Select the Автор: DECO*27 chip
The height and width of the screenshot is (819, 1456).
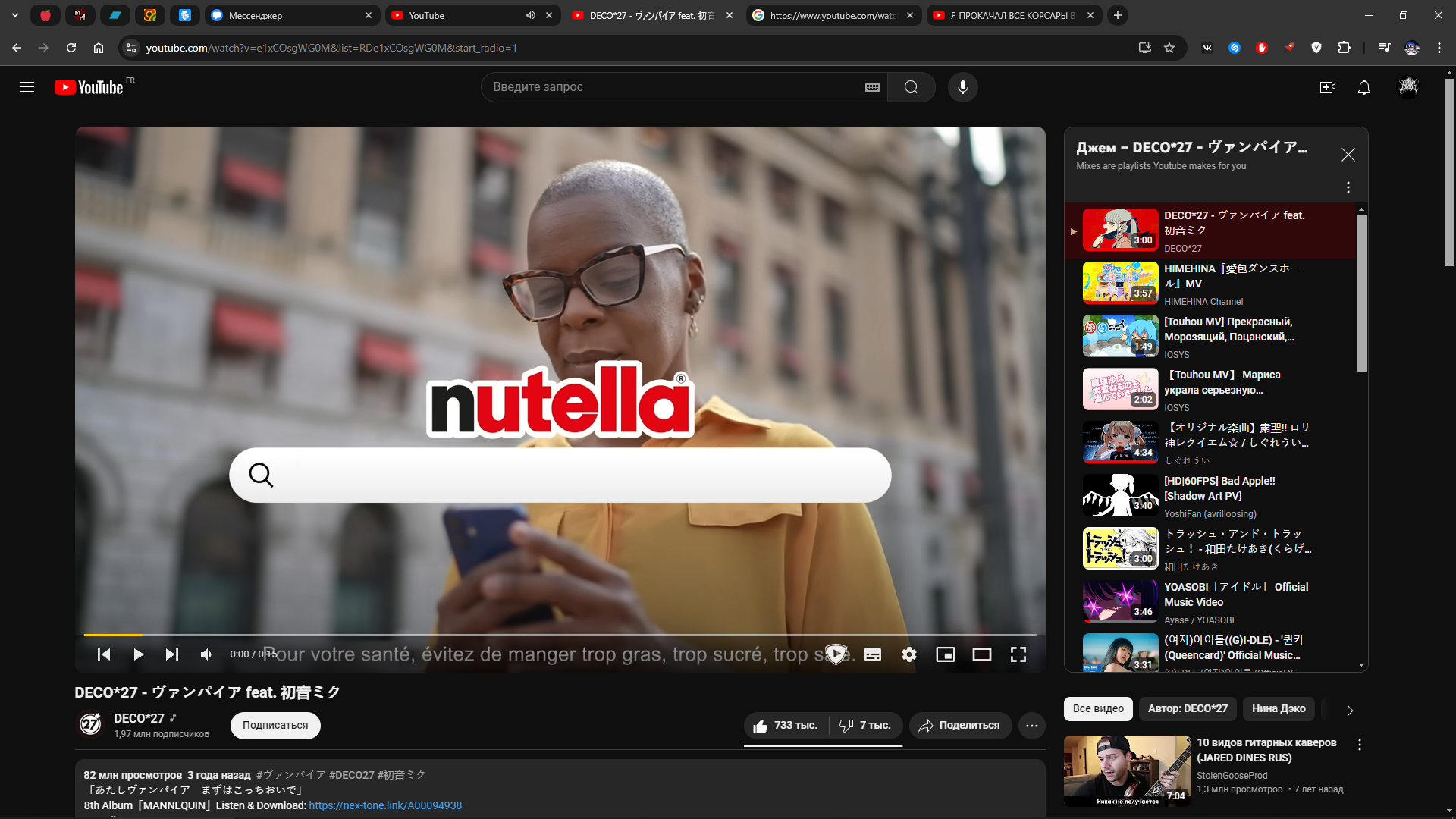[x=1188, y=708]
